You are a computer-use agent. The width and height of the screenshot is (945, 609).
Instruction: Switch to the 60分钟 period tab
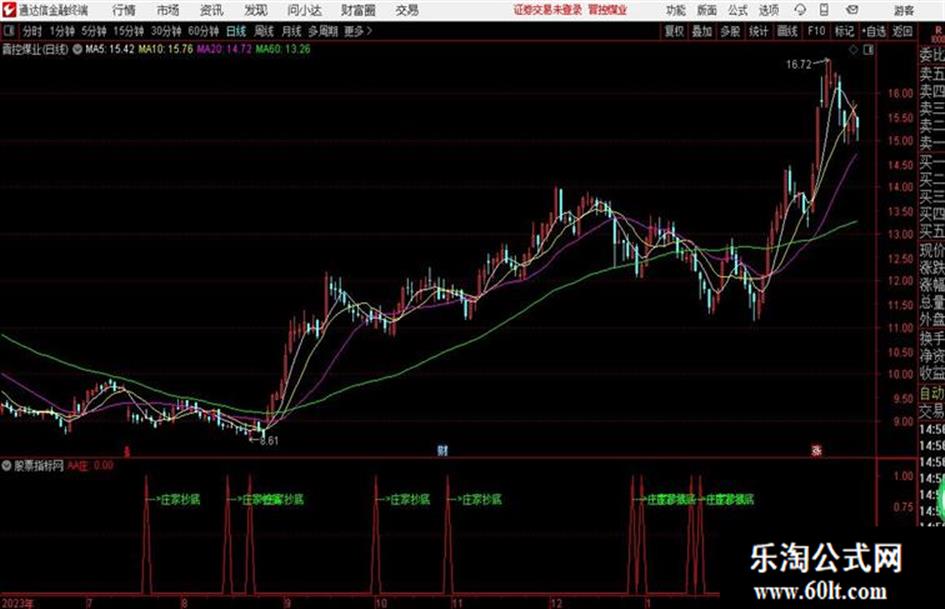204,31
